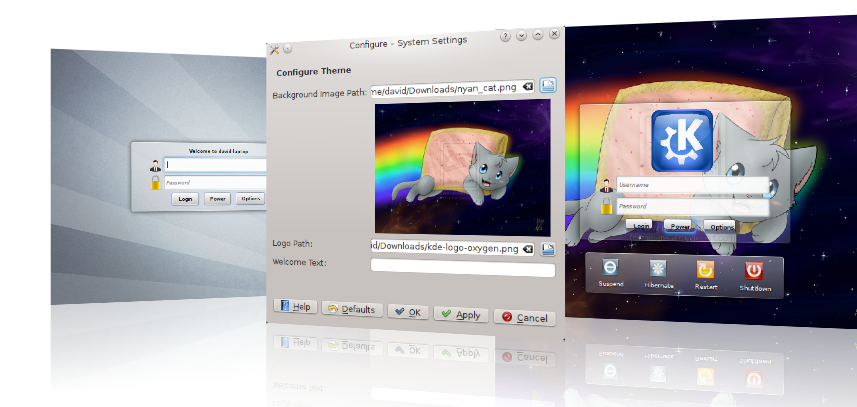Viewport: 857px width, 407px height.
Task: Click the KDE logo in right login screen
Action: point(682,140)
